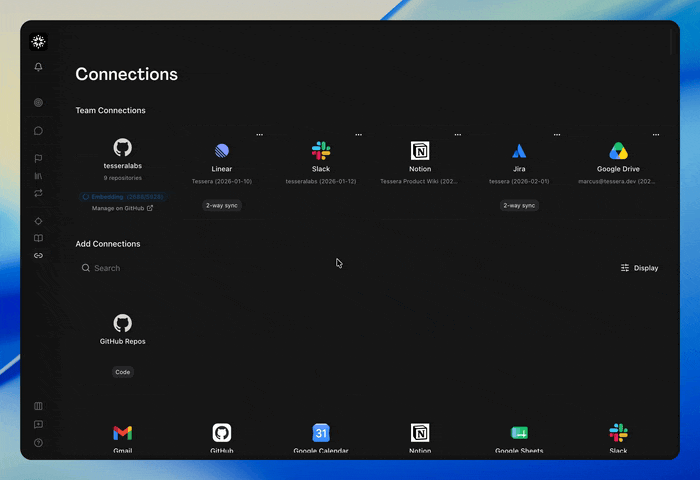Open the Google Drive connection options
Image resolution: width=700 pixels, height=480 pixels.
point(656,134)
